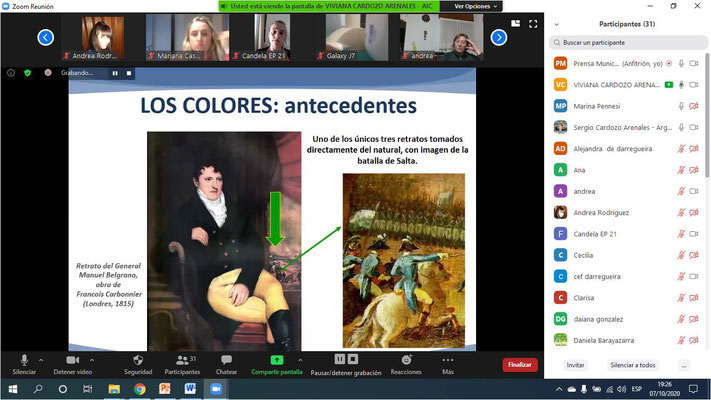Viewport: 711px width, 400px height.
Task: Click green sharing icon for VIVIANA CARDOZO
Action: point(669,85)
